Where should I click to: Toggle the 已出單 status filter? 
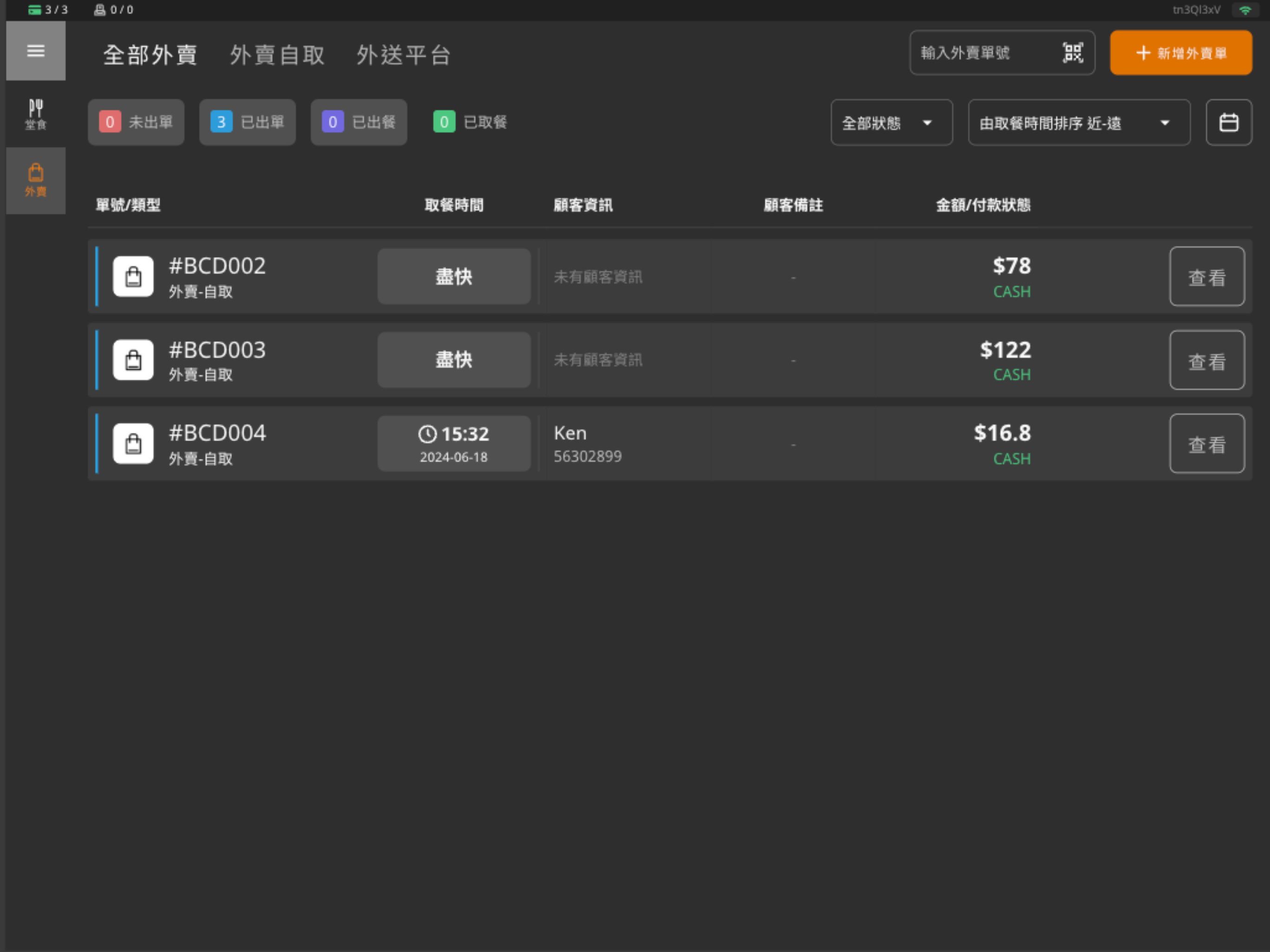pyautogui.click(x=247, y=122)
